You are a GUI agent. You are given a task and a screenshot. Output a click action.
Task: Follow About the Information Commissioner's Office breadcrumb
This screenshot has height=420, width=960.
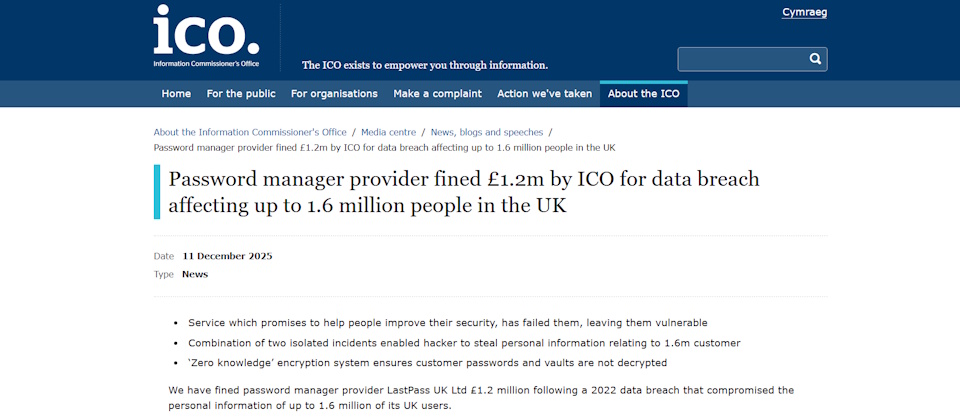click(x=250, y=132)
